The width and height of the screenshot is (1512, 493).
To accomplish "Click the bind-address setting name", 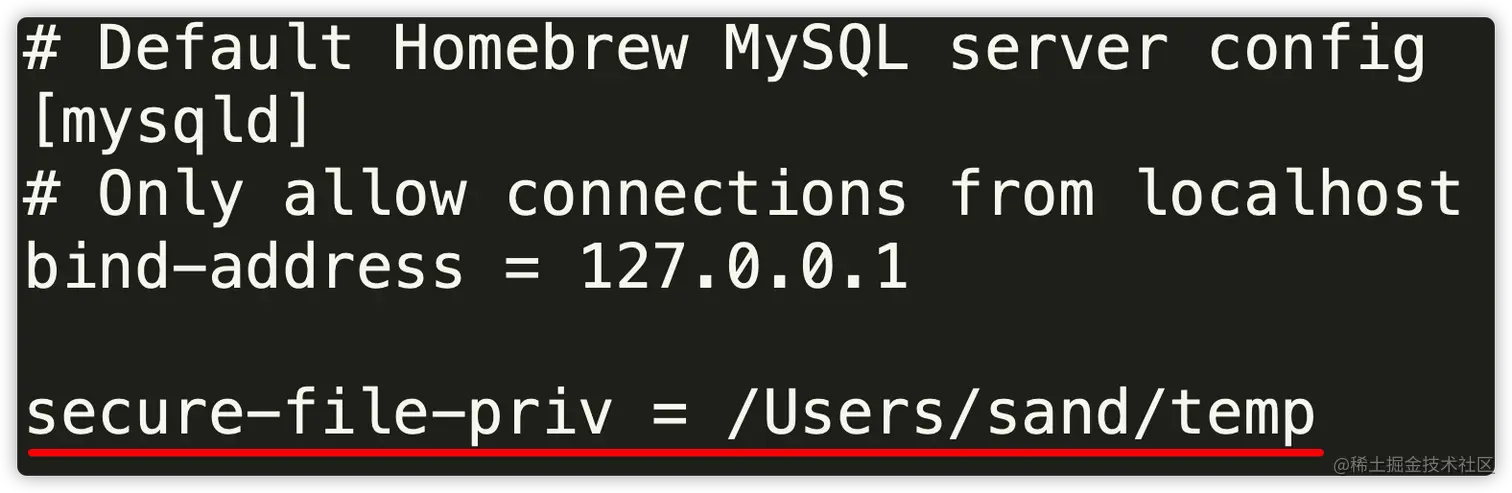I will [244, 267].
